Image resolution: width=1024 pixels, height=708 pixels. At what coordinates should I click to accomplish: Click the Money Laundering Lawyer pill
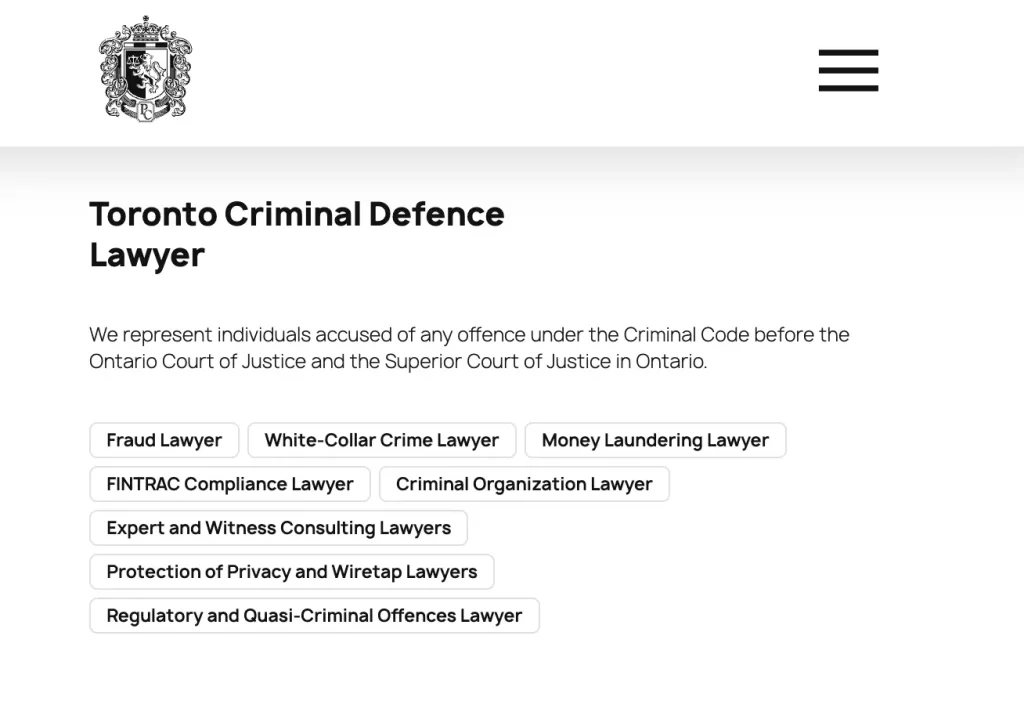click(x=655, y=440)
